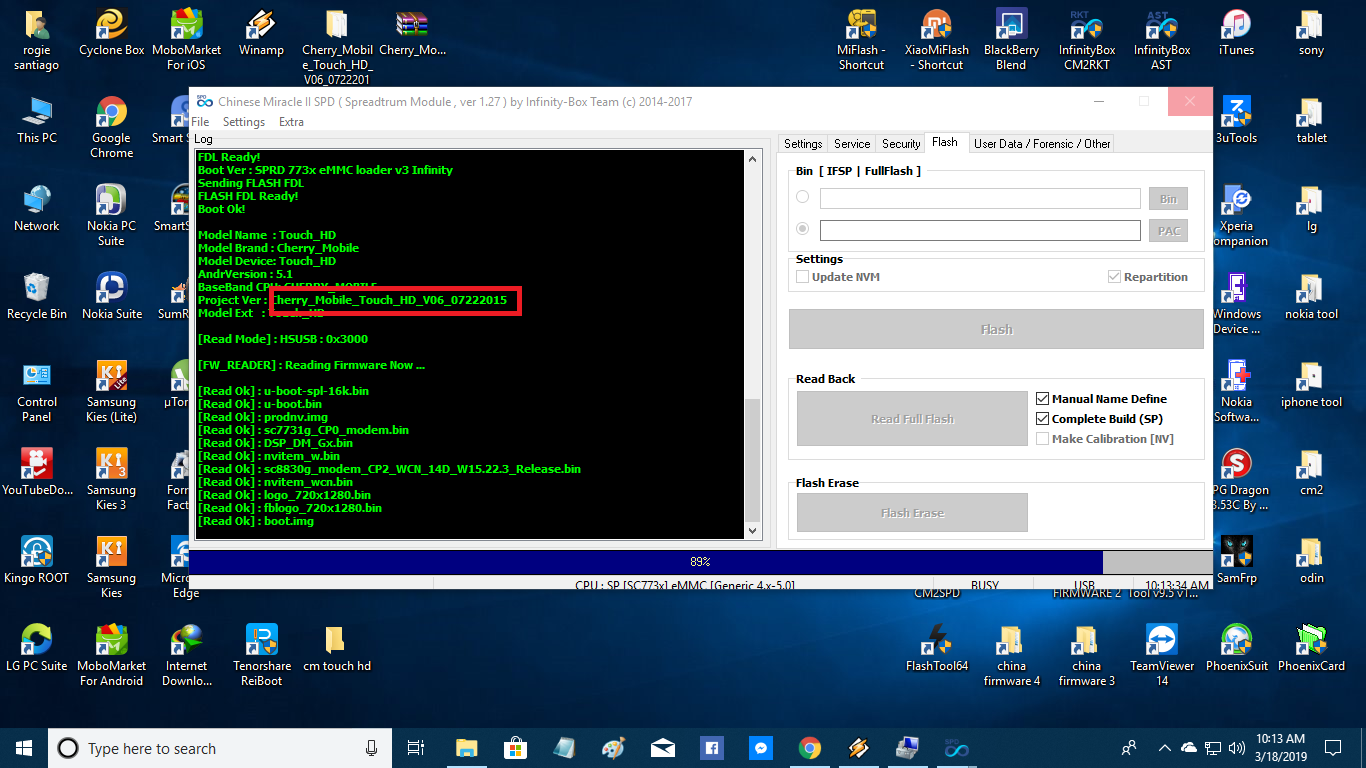Image resolution: width=1366 pixels, height=768 pixels.
Task: Launch Winamp from the desktop
Action: 261,33
